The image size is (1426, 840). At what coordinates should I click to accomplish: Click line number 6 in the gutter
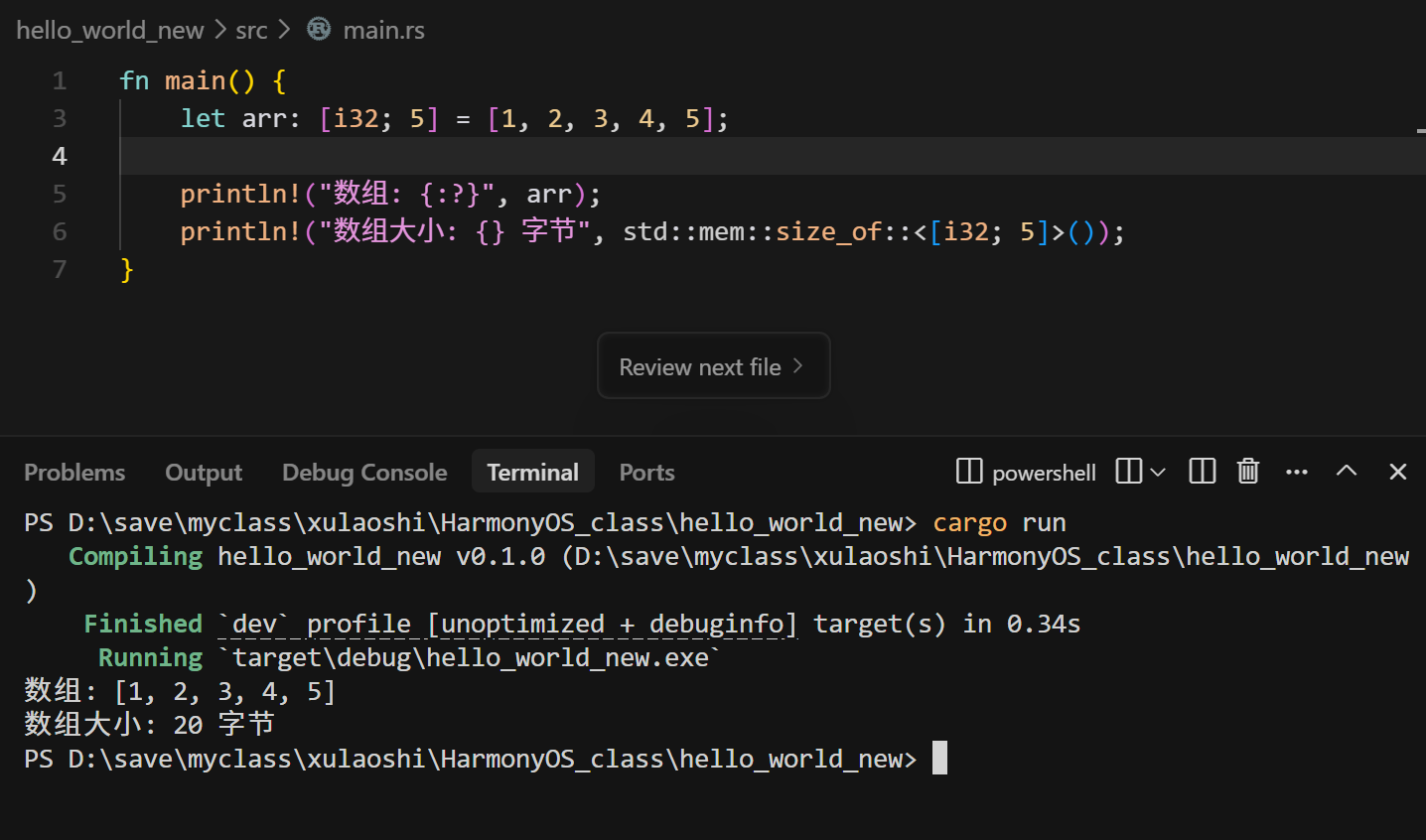point(60,231)
